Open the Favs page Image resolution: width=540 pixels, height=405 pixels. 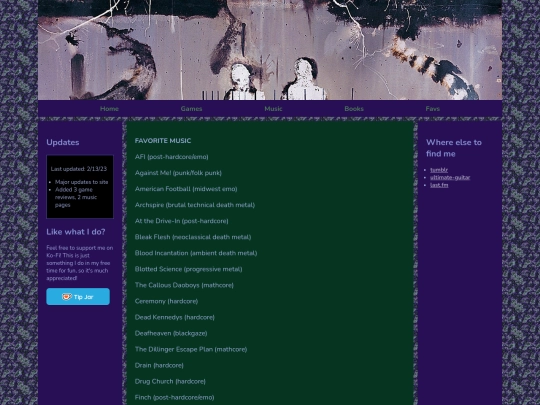click(x=433, y=109)
